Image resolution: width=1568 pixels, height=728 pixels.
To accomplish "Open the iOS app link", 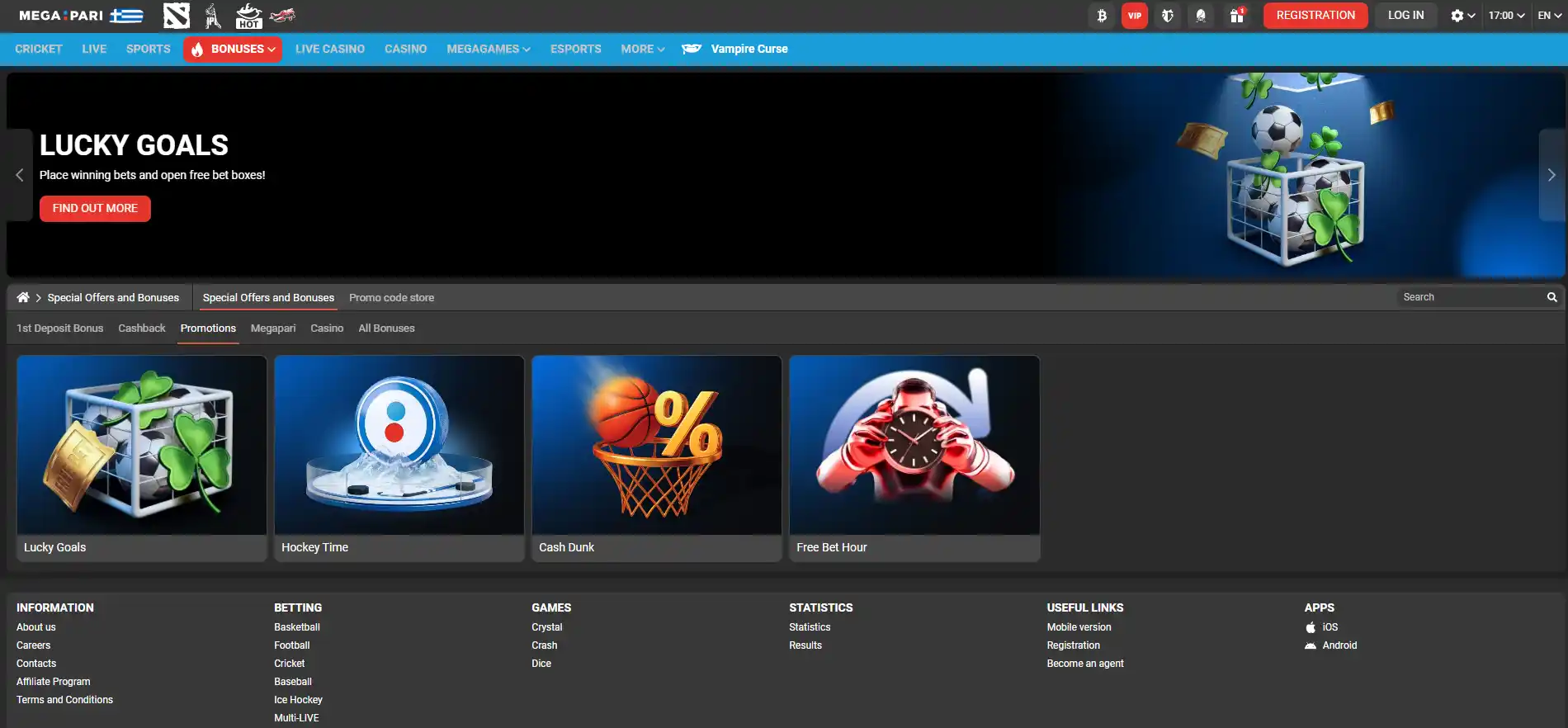I will 1321,627.
